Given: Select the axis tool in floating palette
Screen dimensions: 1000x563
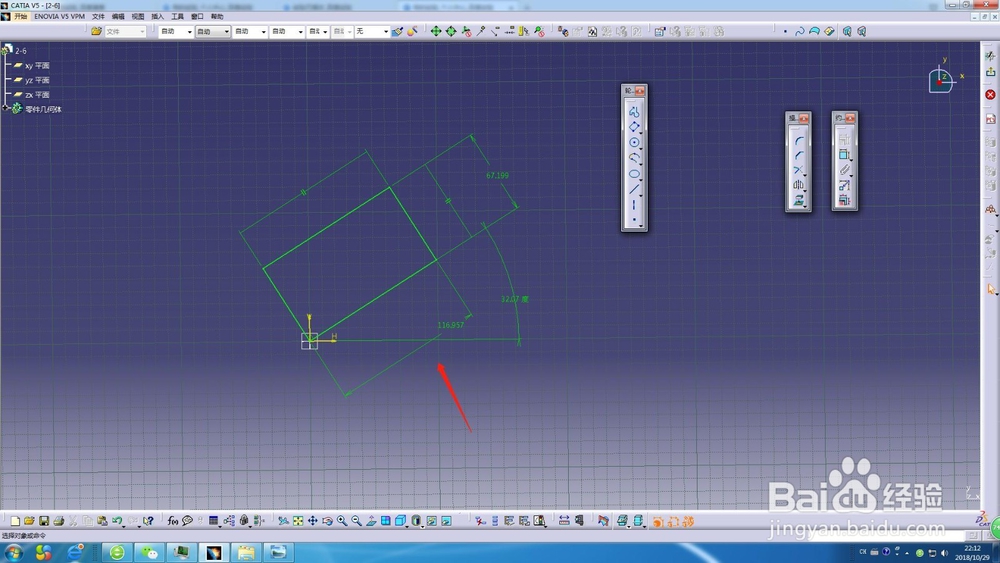Looking at the screenshot, I should point(634,205).
